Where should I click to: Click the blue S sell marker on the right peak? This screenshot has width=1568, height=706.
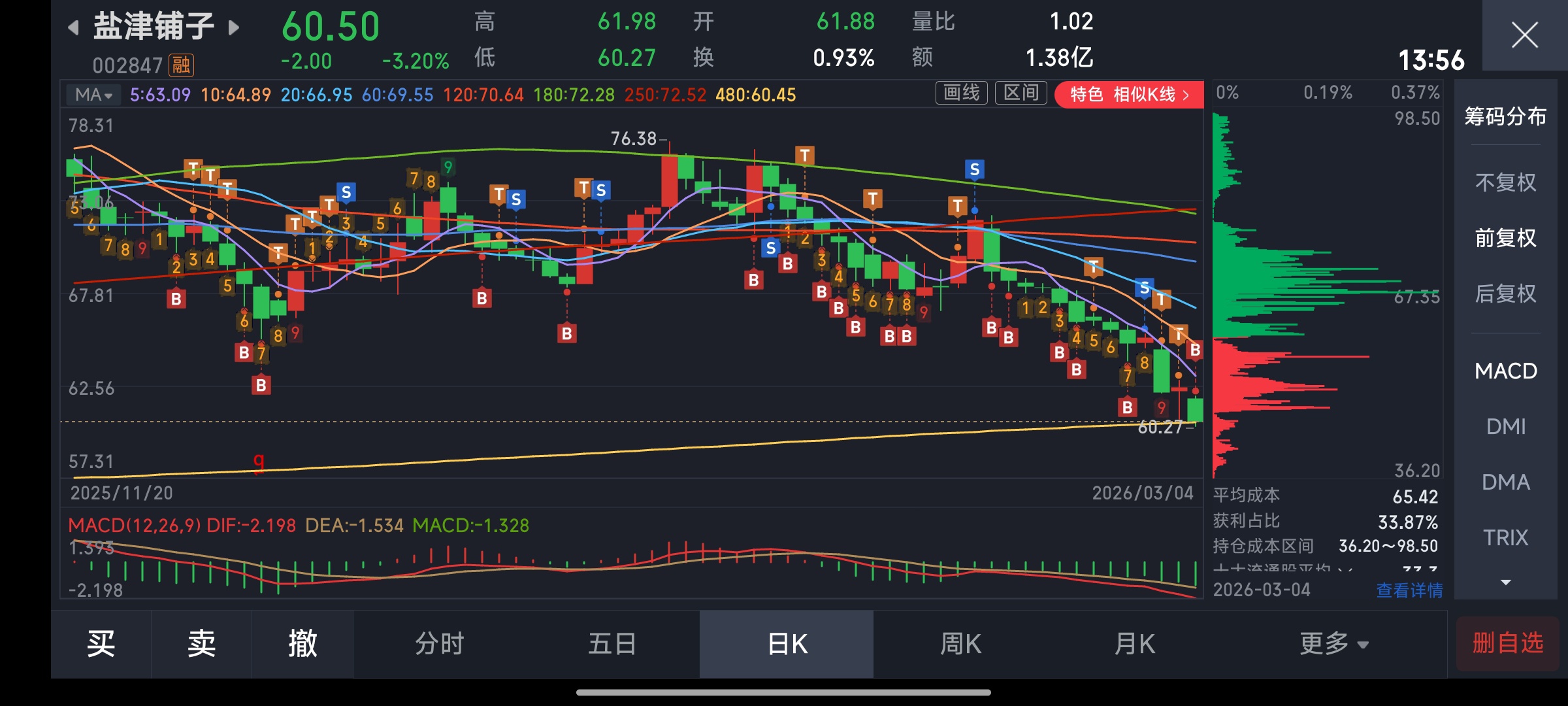(974, 170)
